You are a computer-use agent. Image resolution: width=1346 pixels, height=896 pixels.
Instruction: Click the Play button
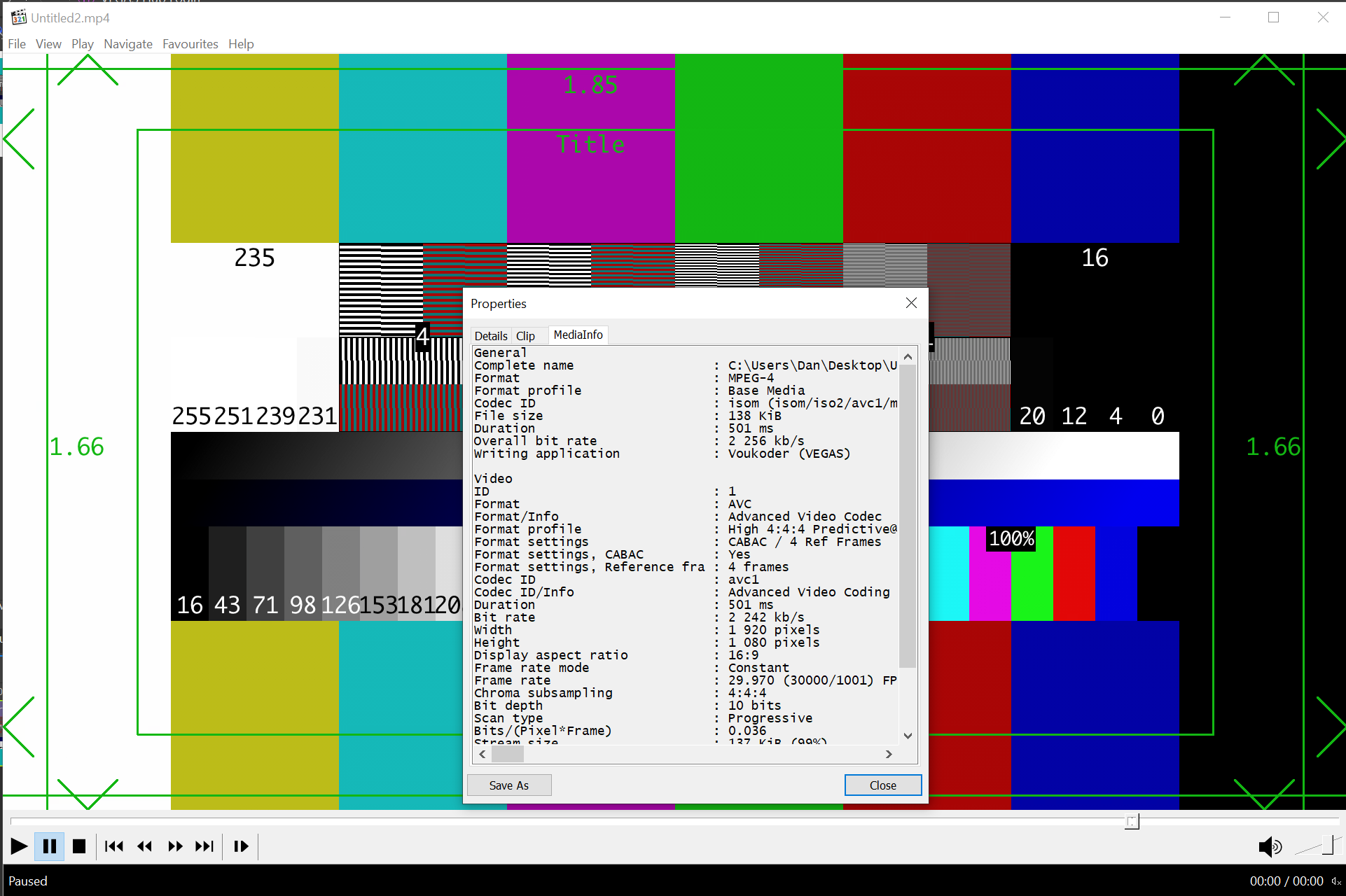[19, 846]
